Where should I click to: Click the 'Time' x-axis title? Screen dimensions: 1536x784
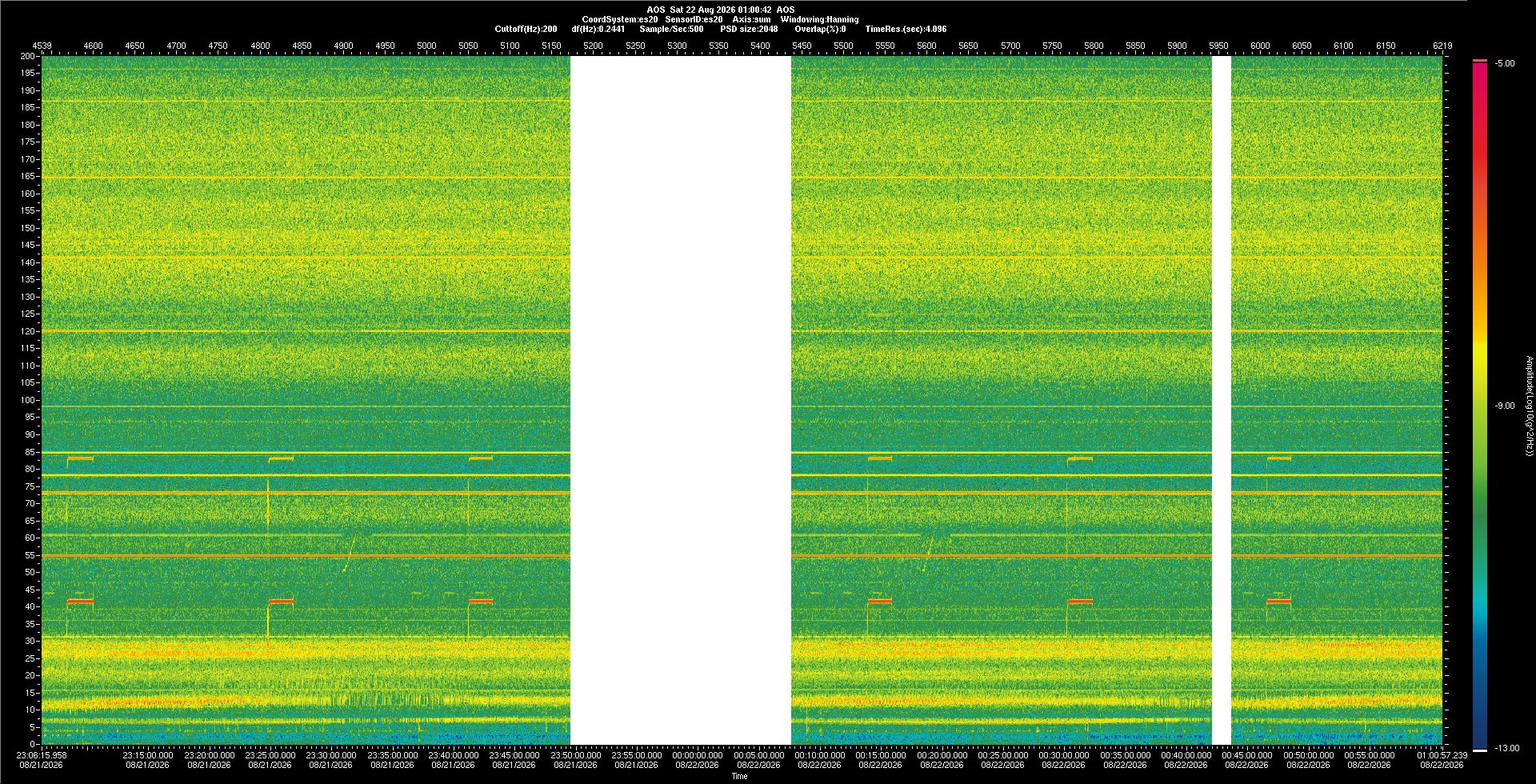pos(739,776)
